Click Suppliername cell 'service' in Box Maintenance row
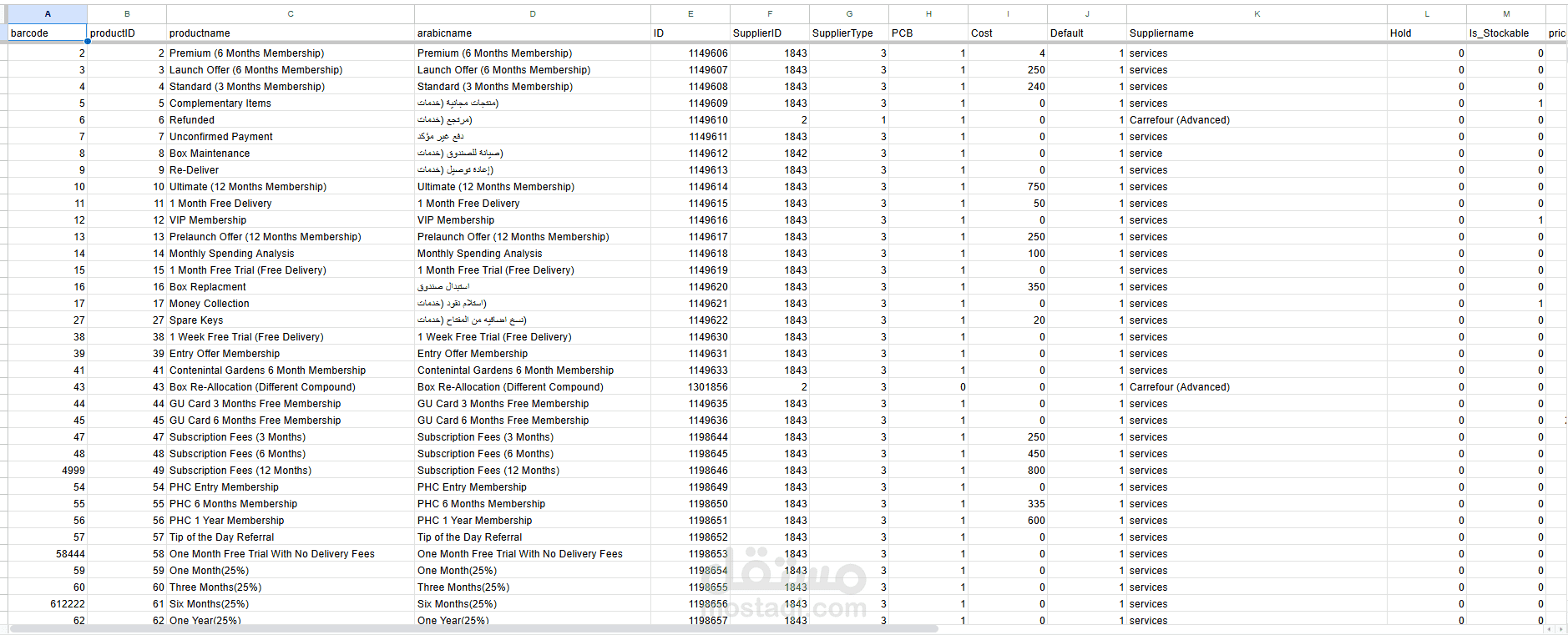Image resolution: width=1568 pixels, height=635 pixels. (x=1257, y=154)
